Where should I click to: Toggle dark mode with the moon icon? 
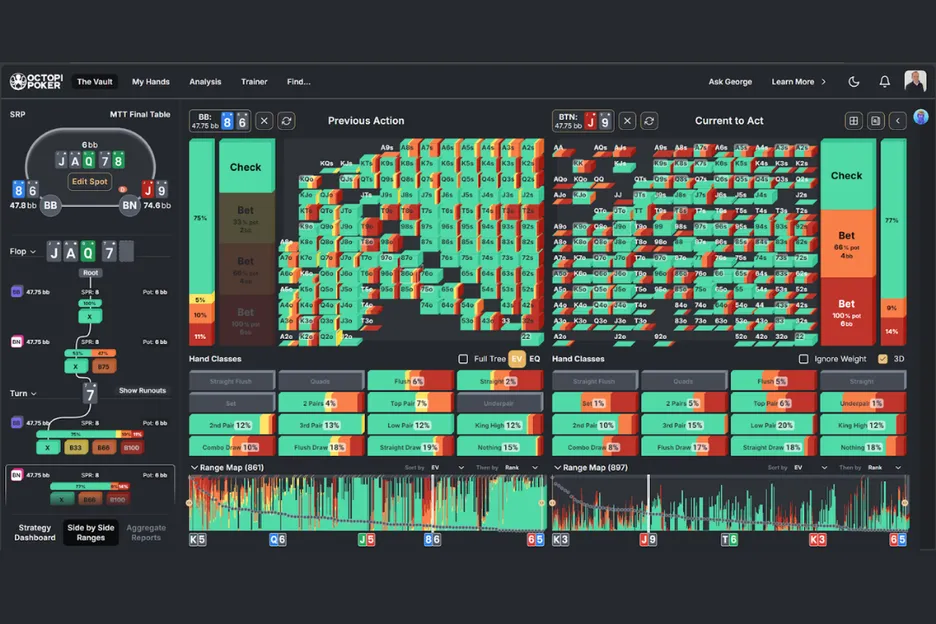pos(853,82)
